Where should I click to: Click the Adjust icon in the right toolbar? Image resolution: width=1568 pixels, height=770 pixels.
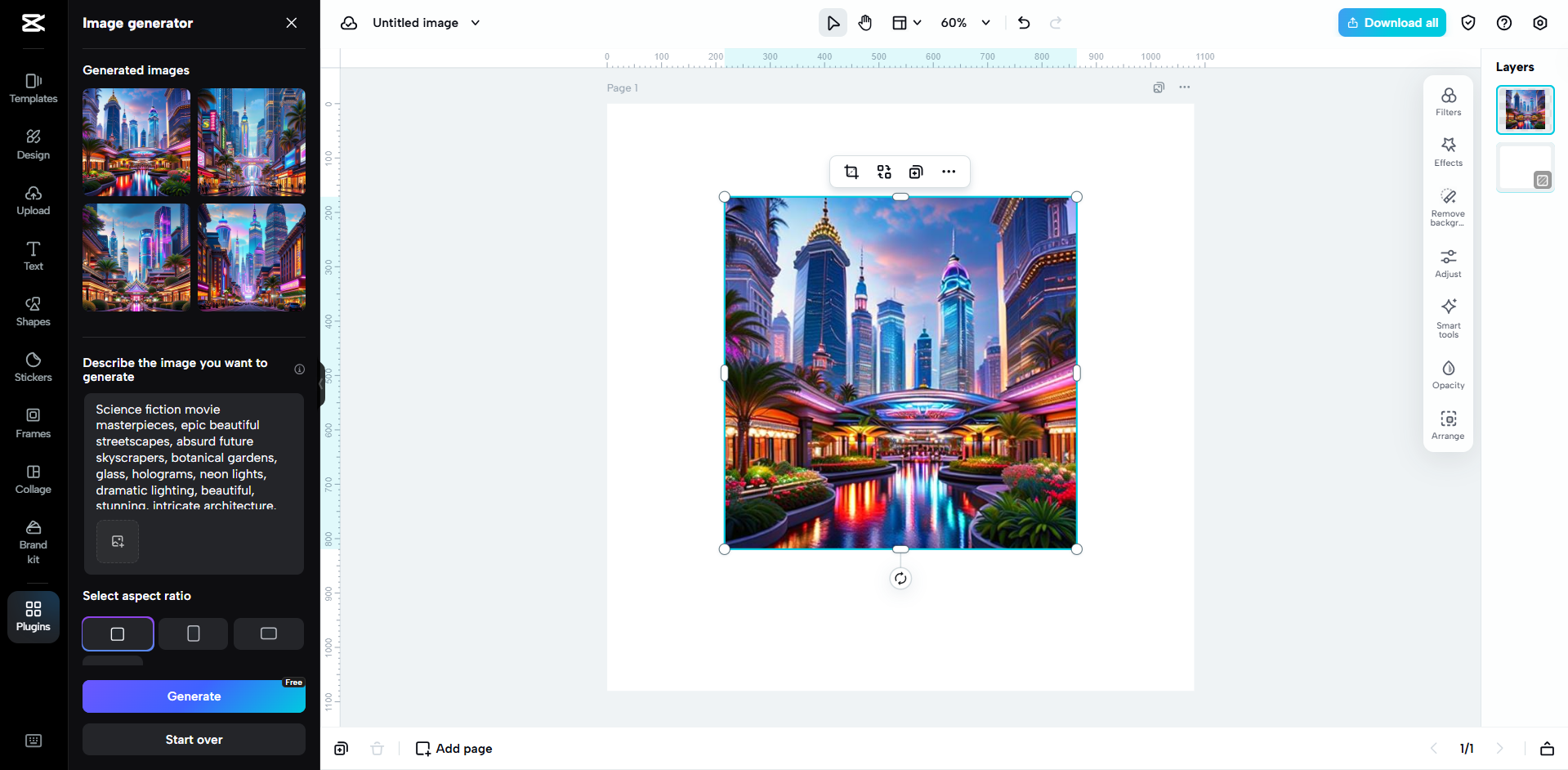click(x=1447, y=263)
